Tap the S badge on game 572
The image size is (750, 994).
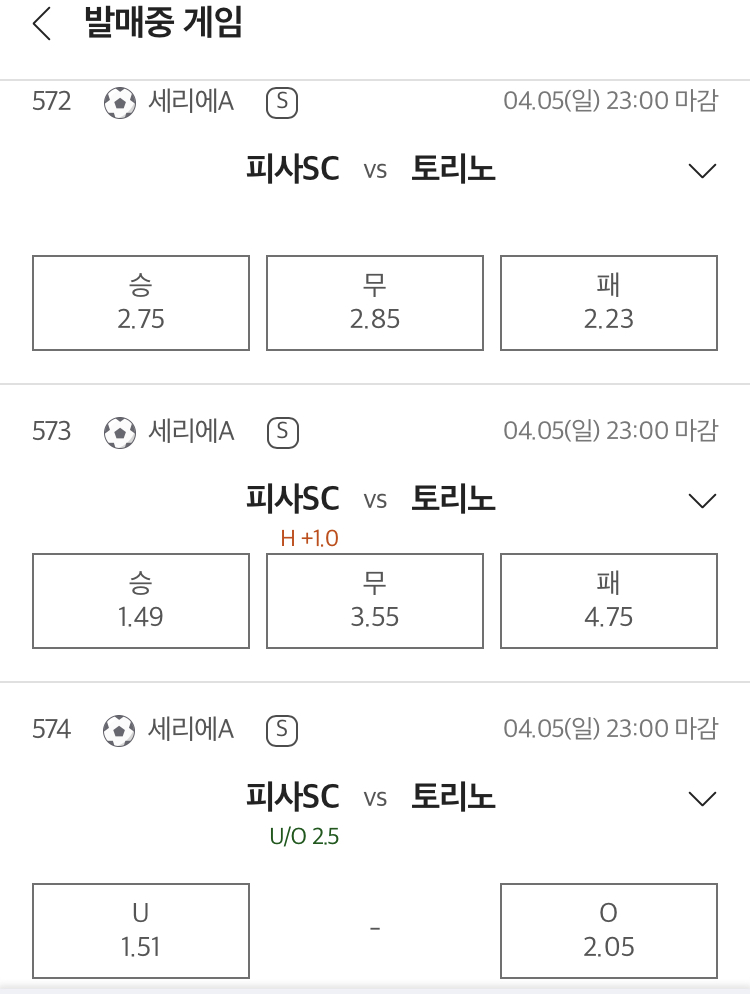(x=282, y=103)
